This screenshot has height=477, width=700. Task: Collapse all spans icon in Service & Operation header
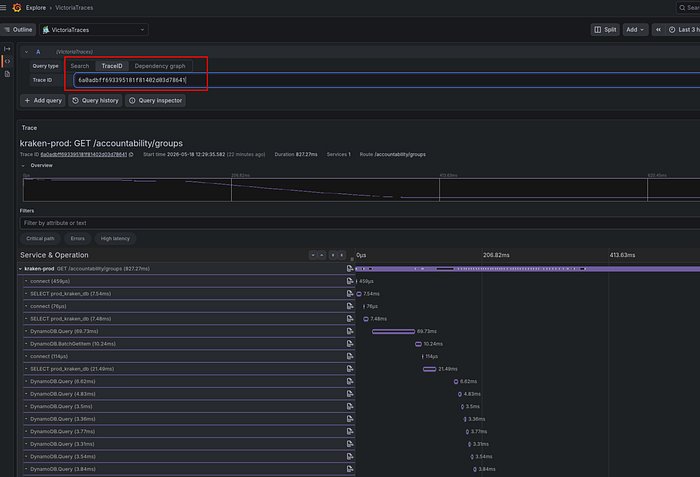coord(342,255)
